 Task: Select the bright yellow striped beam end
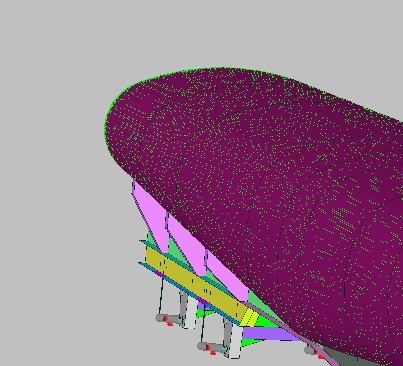[x=249, y=317]
